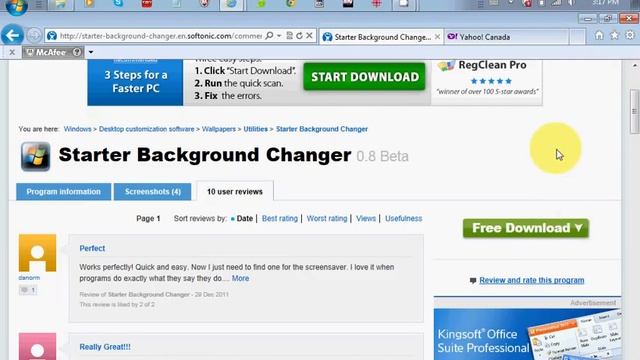Screen dimensions: 640x360
Task: Click the comment count badge under danorm
Action: point(28,290)
